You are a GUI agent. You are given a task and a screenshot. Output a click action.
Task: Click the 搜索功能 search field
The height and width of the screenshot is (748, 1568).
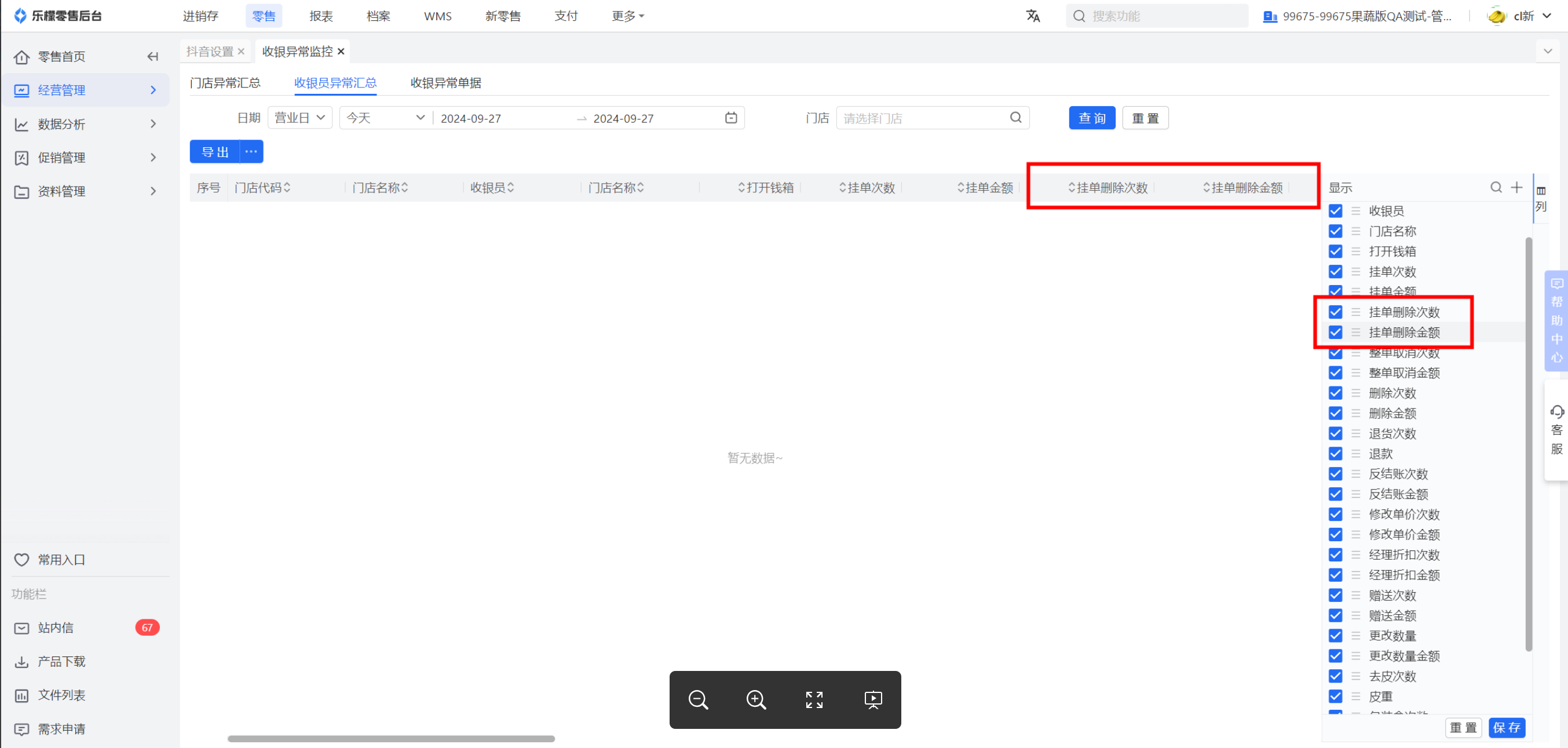click(x=1157, y=16)
